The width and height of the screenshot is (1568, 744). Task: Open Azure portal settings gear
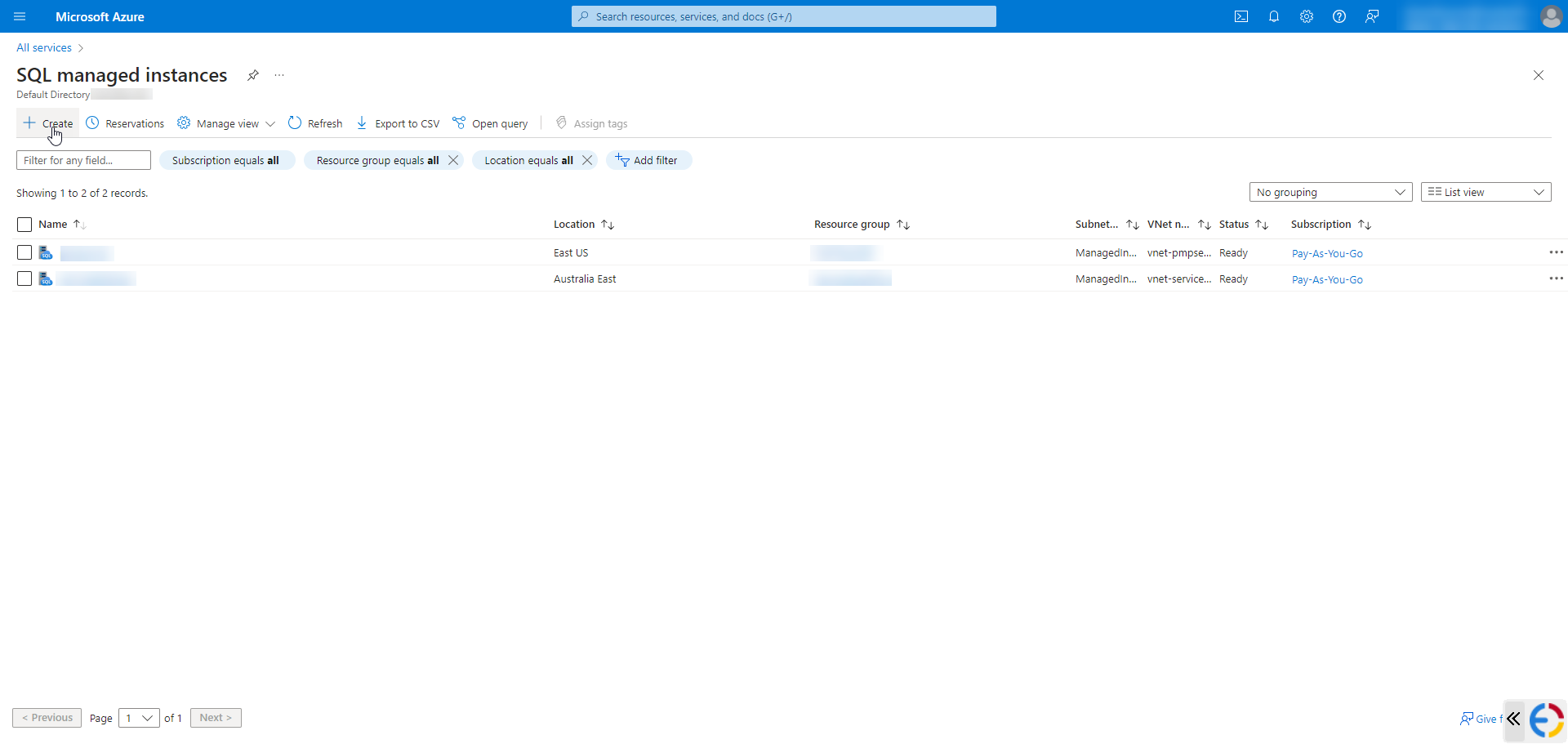[1307, 16]
